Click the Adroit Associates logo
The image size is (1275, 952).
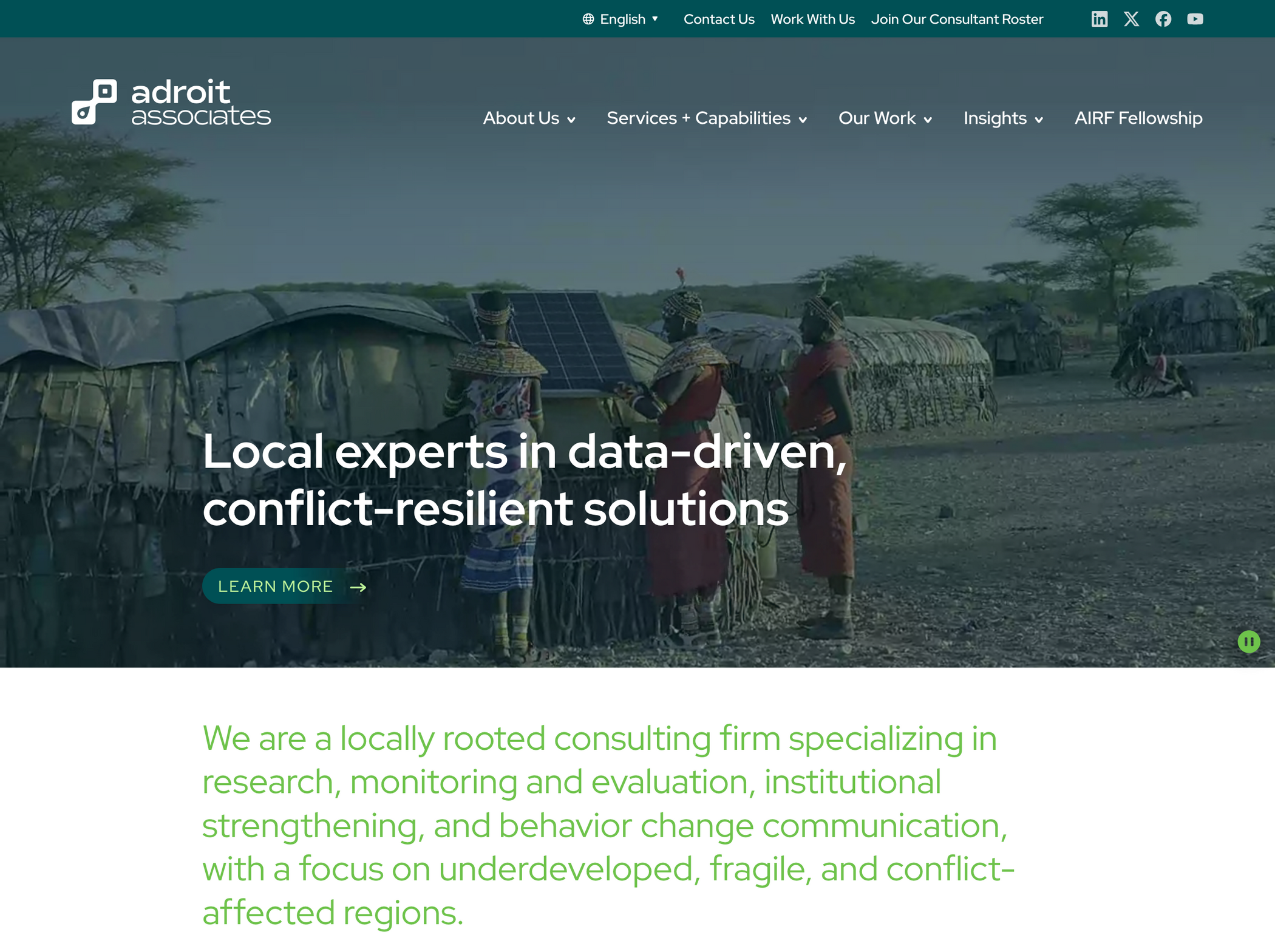(171, 102)
